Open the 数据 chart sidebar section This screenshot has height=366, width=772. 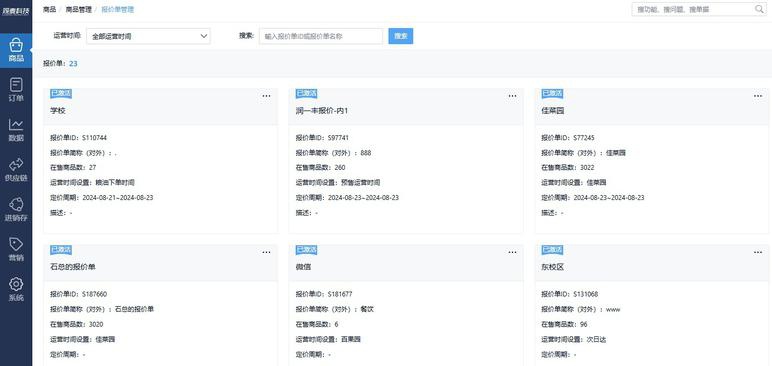click(16, 130)
